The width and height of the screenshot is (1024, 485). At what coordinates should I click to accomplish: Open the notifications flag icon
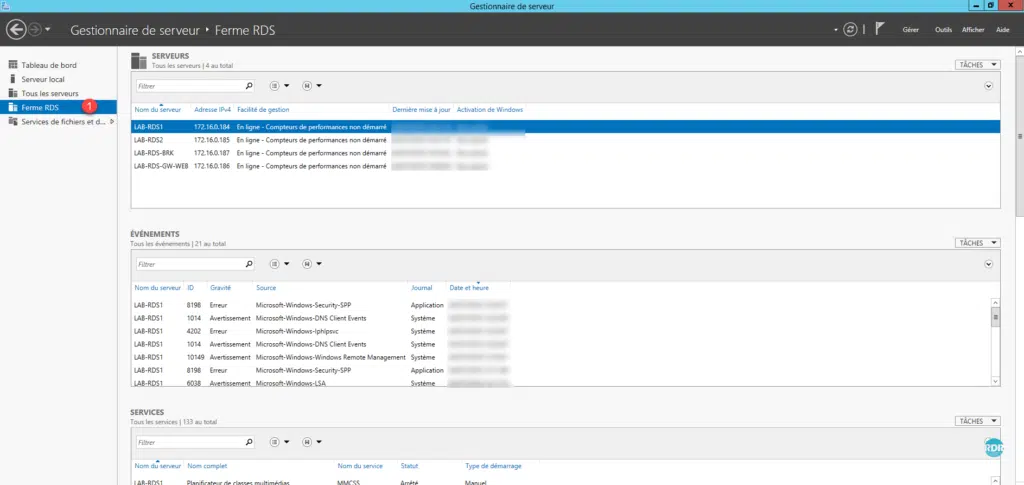[x=880, y=29]
